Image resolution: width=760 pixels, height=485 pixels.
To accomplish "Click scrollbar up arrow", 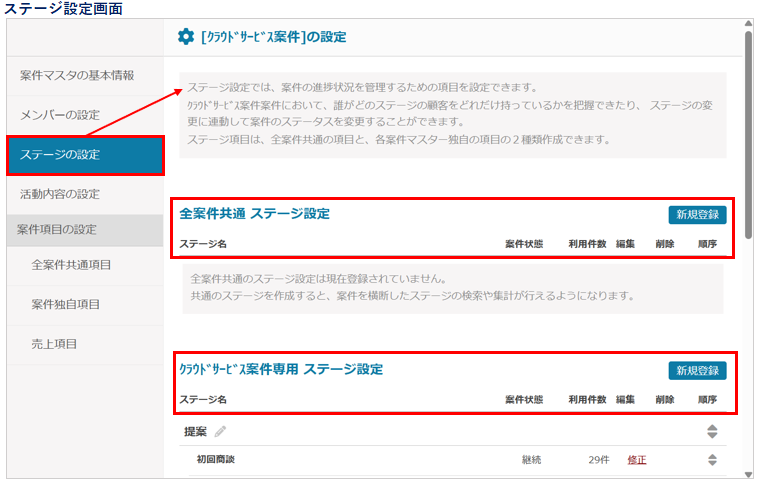I will pyautogui.click(x=748, y=24).
